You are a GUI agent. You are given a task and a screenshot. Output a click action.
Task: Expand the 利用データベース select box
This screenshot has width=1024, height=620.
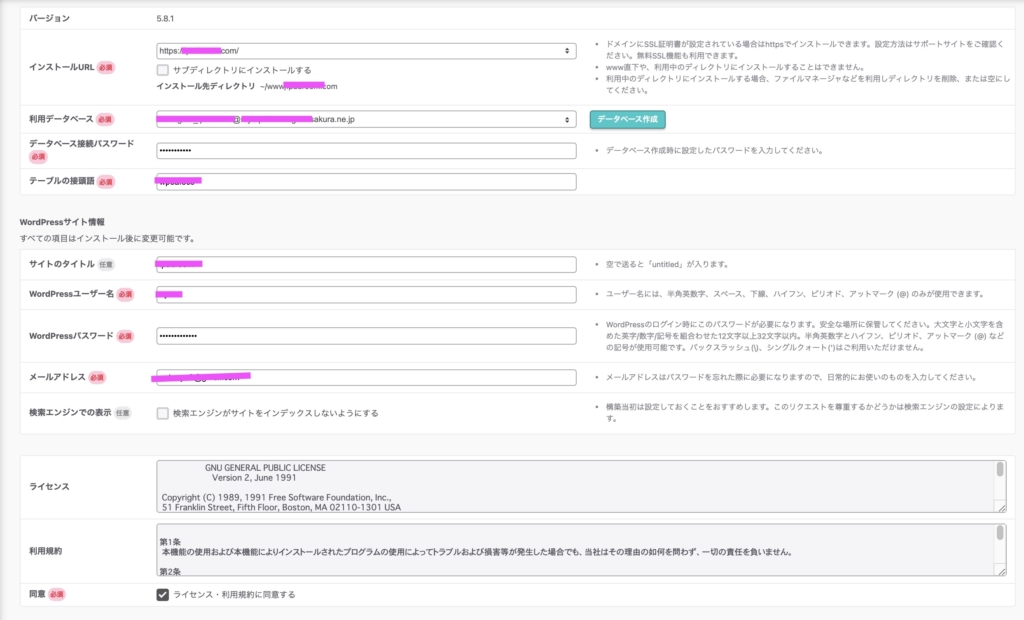click(x=366, y=119)
